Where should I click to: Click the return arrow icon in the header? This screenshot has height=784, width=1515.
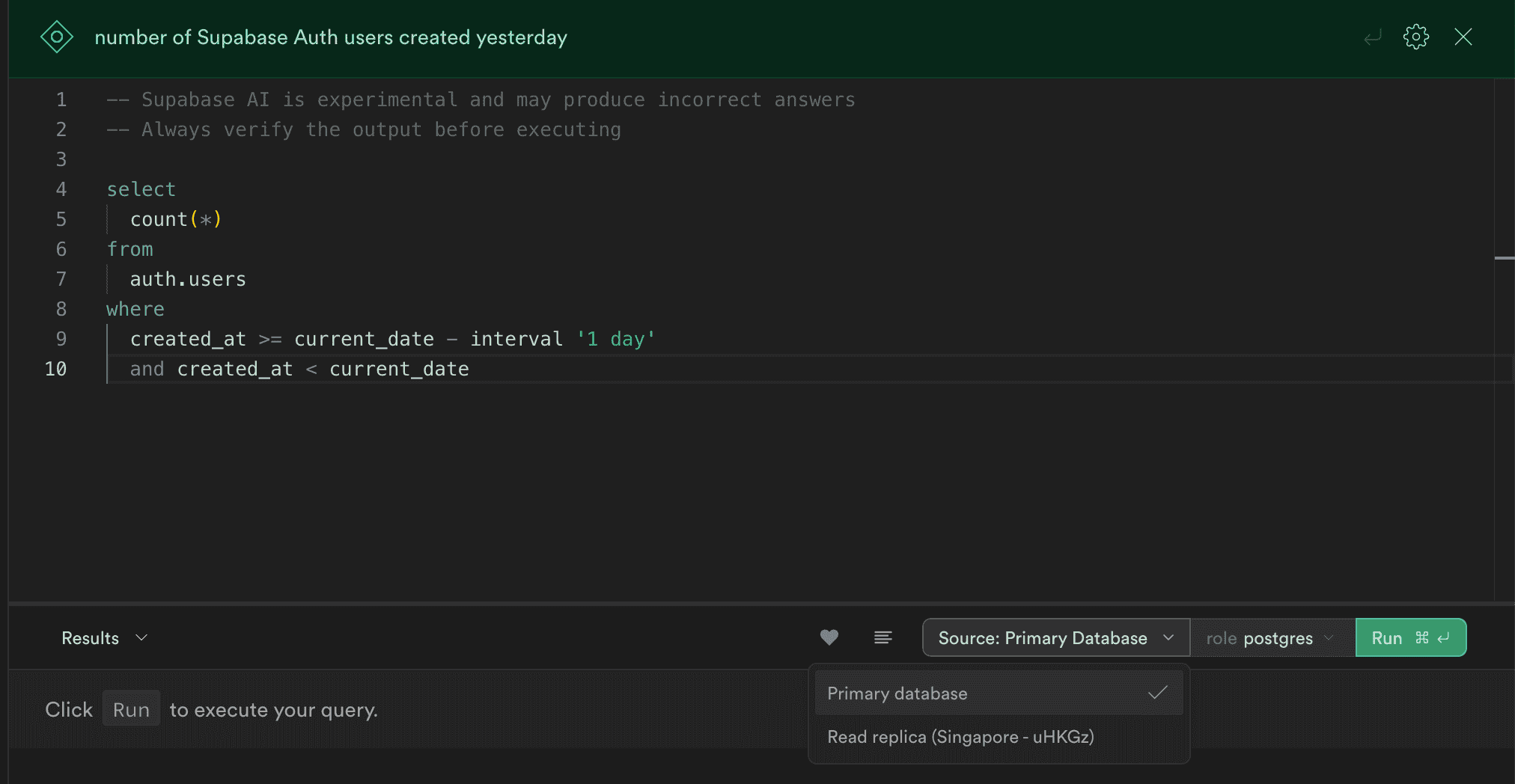click(x=1372, y=37)
